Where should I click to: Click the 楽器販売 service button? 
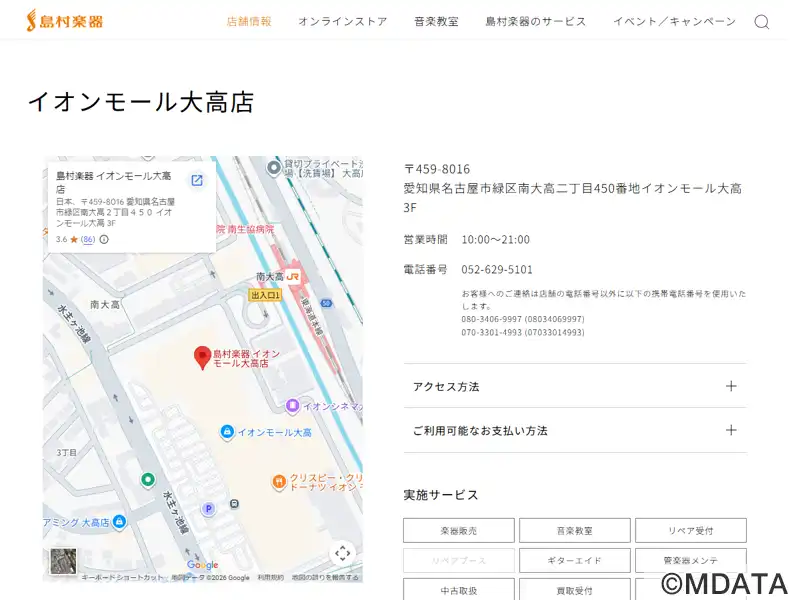click(x=459, y=531)
